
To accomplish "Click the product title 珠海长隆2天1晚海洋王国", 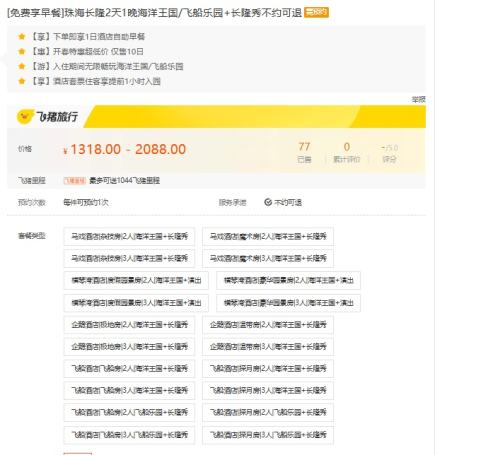I will (154, 13).
